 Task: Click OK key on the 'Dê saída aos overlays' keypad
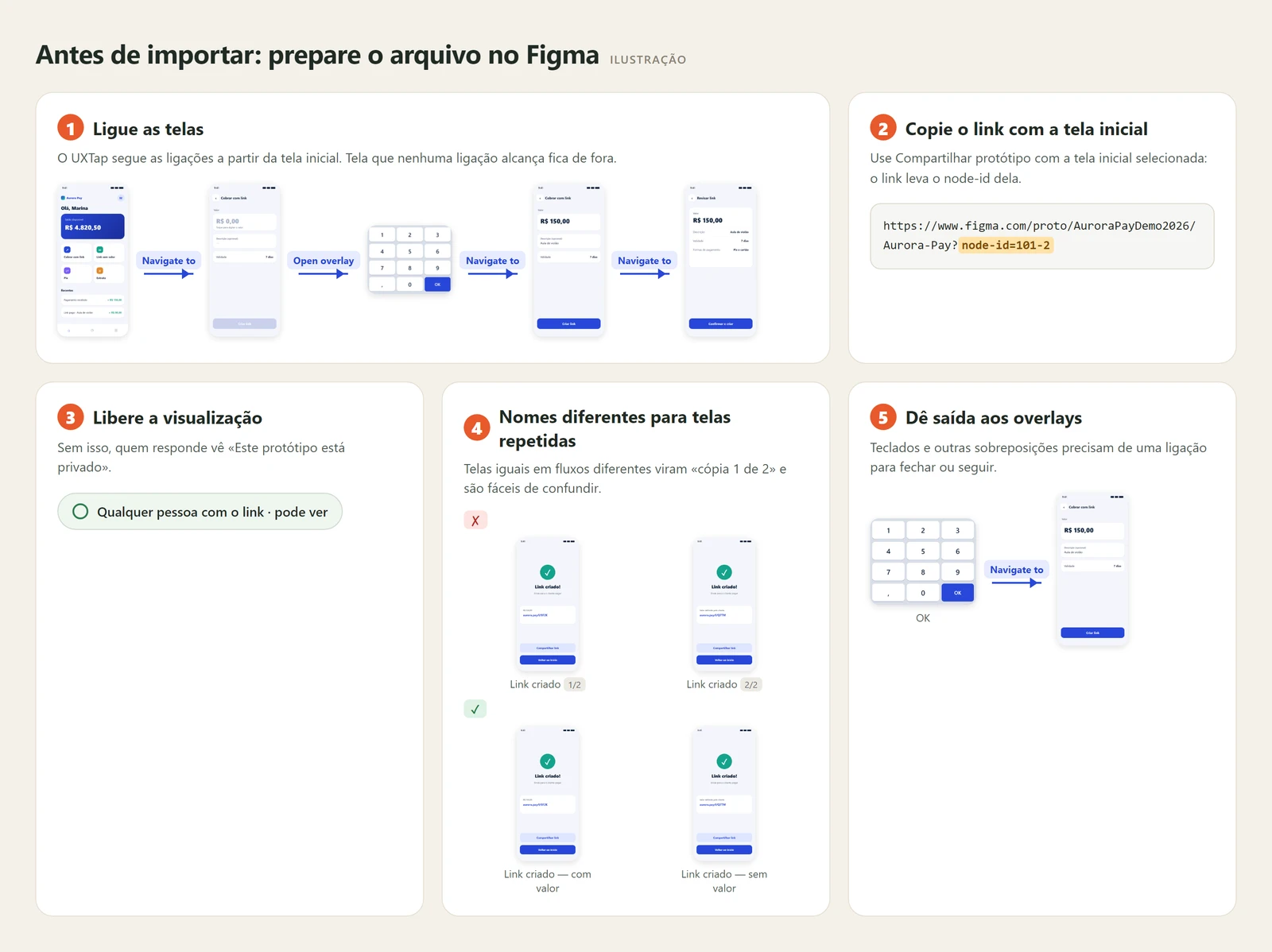tap(958, 593)
